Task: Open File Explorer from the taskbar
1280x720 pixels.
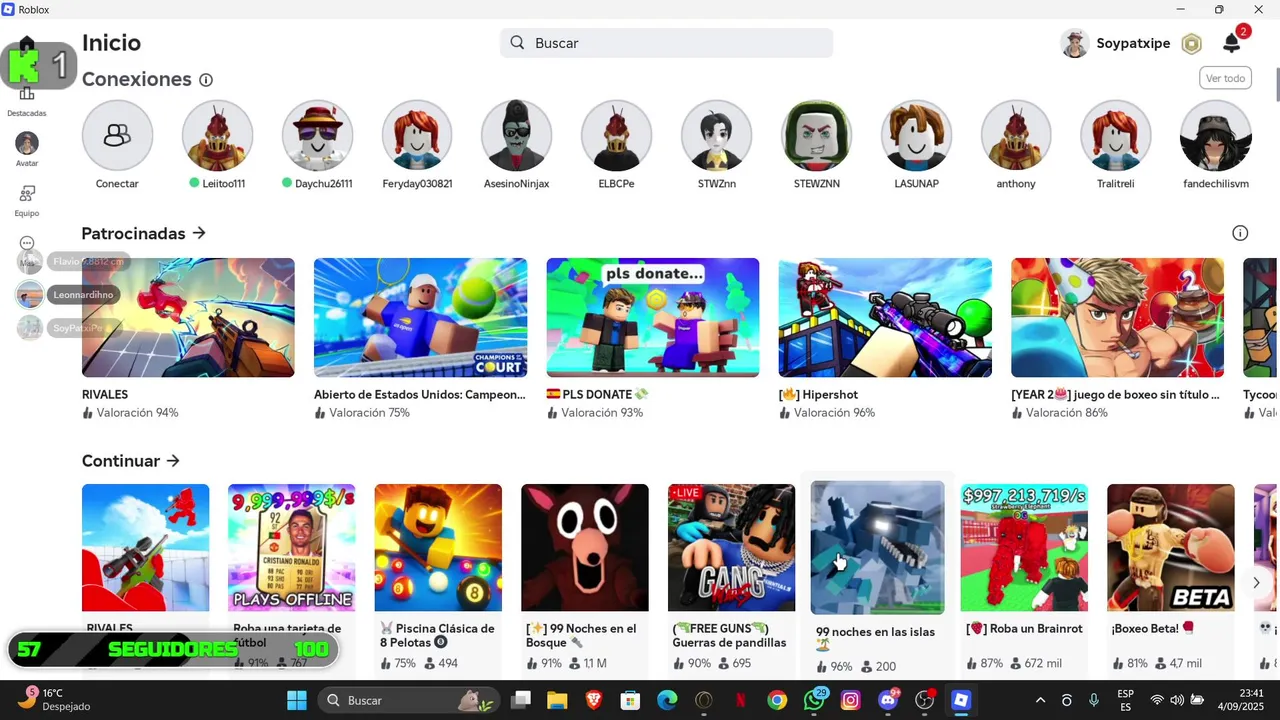Action: click(557, 700)
